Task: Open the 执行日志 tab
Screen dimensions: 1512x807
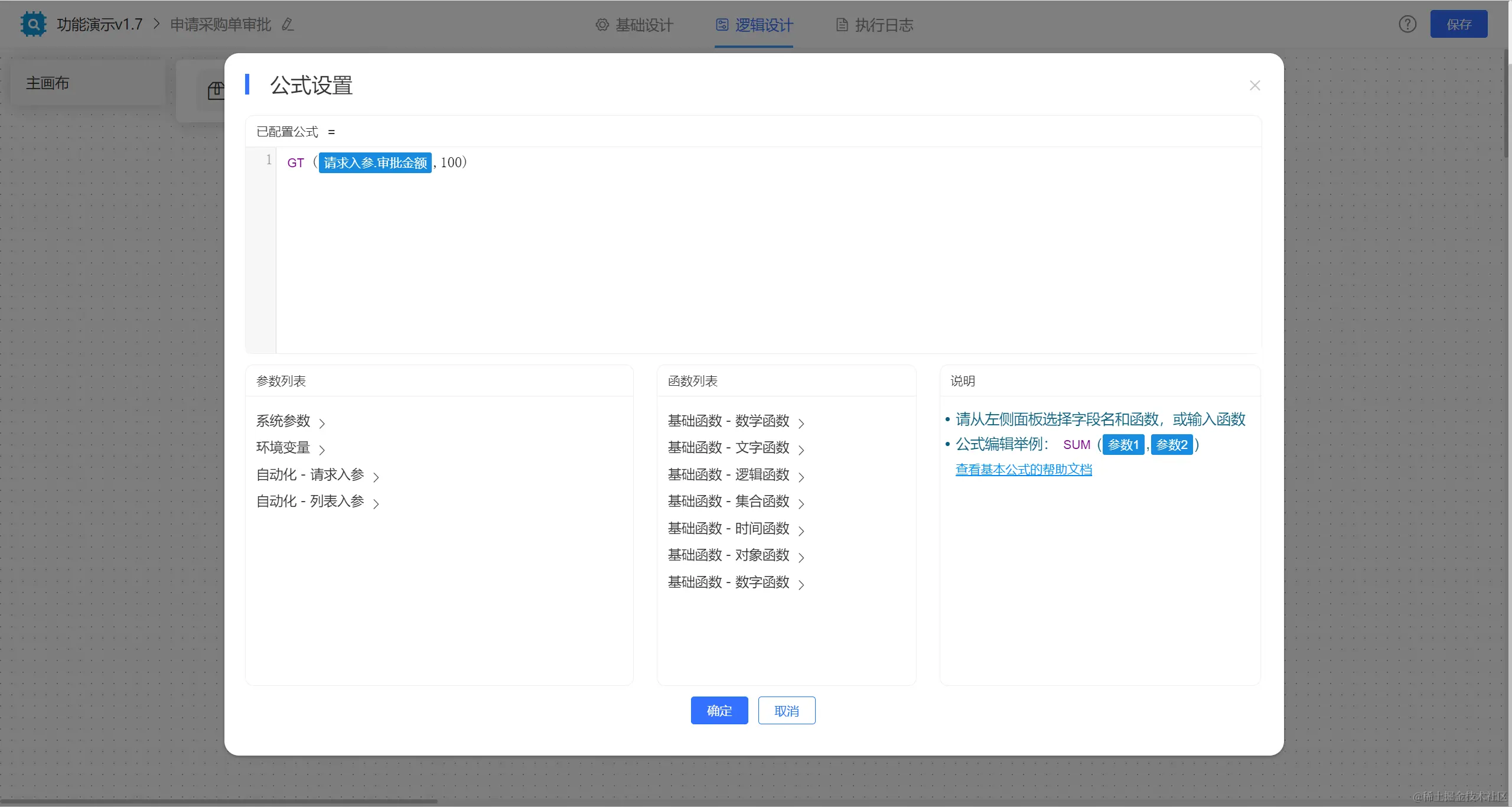Action: pos(875,25)
